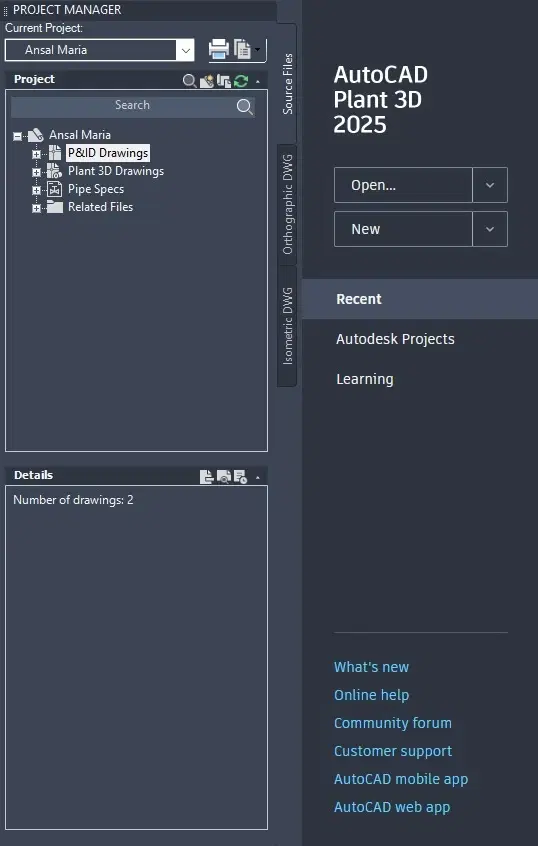The image size is (538, 846).
Task: Open the Learning section
Action: (x=365, y=379)
